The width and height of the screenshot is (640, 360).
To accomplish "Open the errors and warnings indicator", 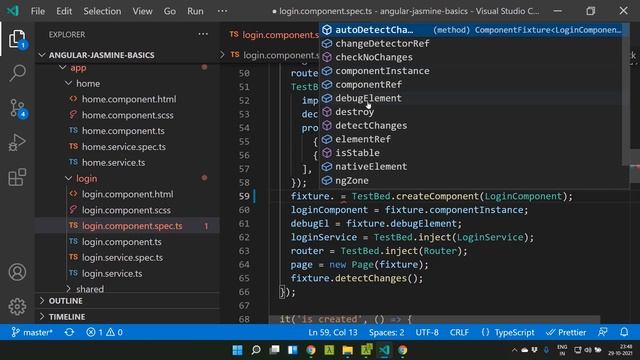I will pos(104,332).
